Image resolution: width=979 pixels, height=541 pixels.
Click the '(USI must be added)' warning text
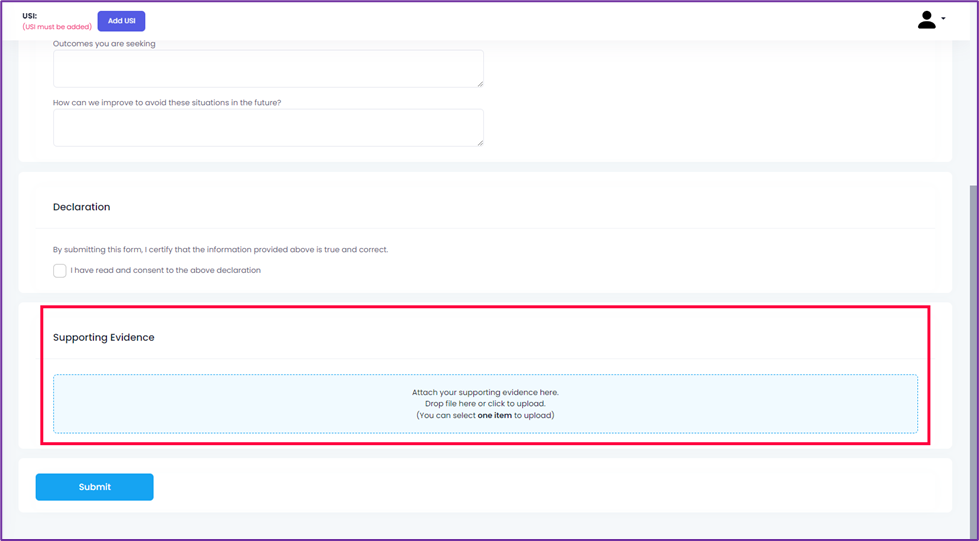tap(57, 27)
